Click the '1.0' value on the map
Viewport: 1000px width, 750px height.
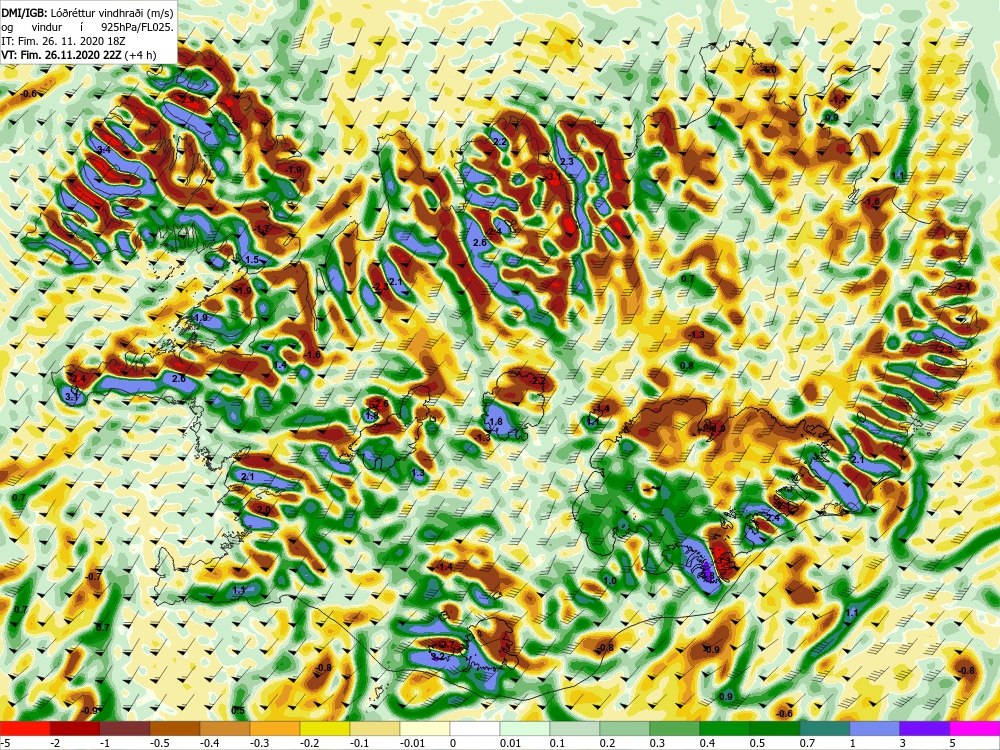(610, 581)
